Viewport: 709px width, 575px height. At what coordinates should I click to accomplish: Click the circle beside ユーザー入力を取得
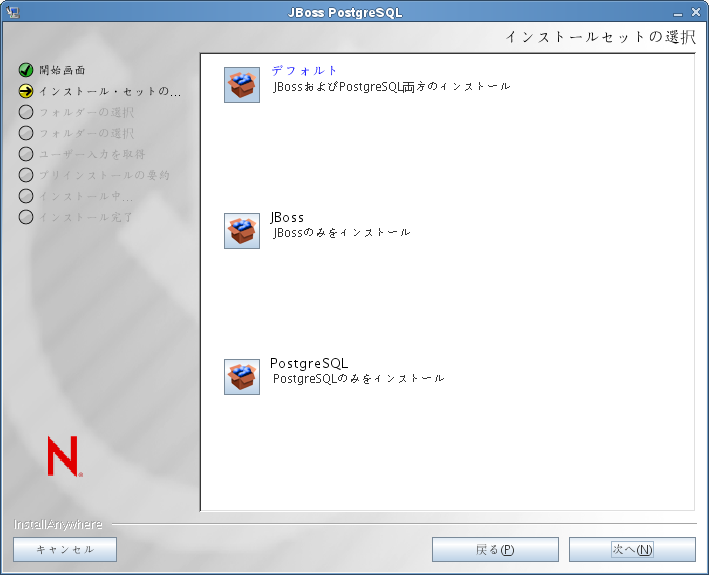[26, 154]
